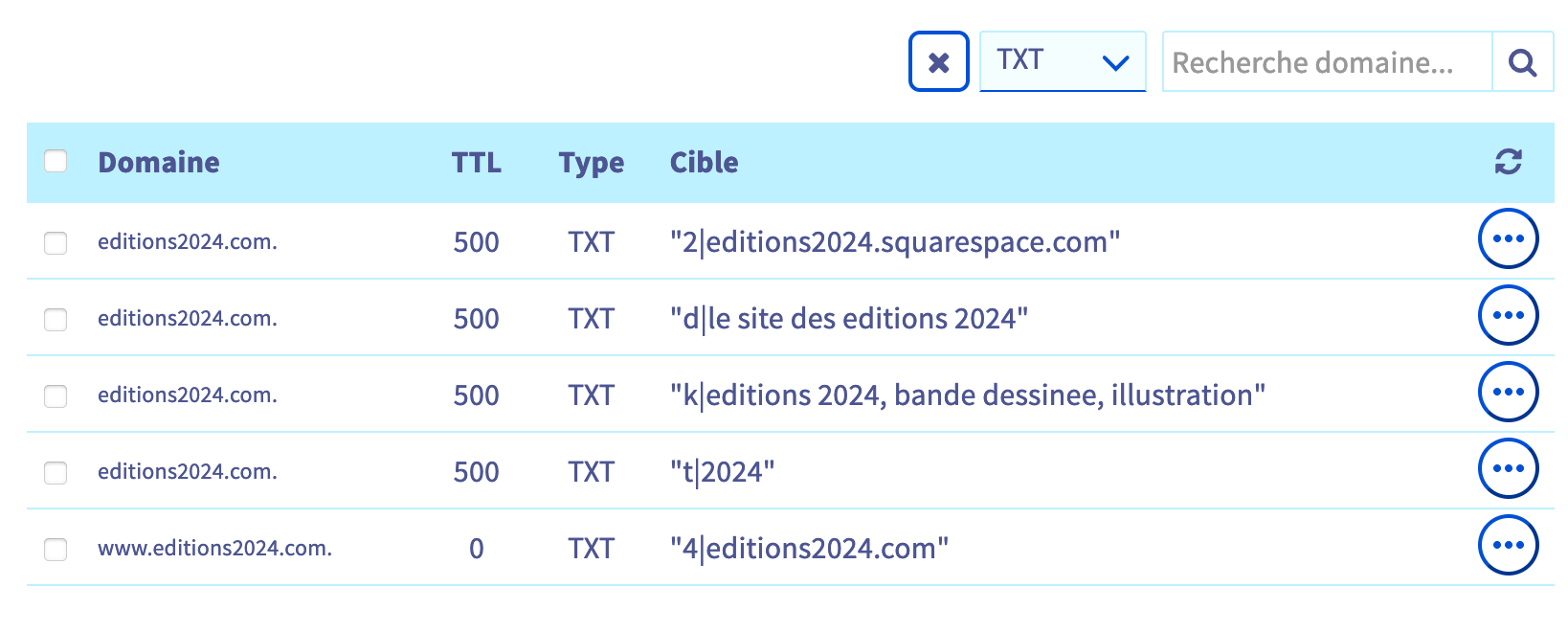Click the Cible column header
1568x632 pixels.
(704, 163)
